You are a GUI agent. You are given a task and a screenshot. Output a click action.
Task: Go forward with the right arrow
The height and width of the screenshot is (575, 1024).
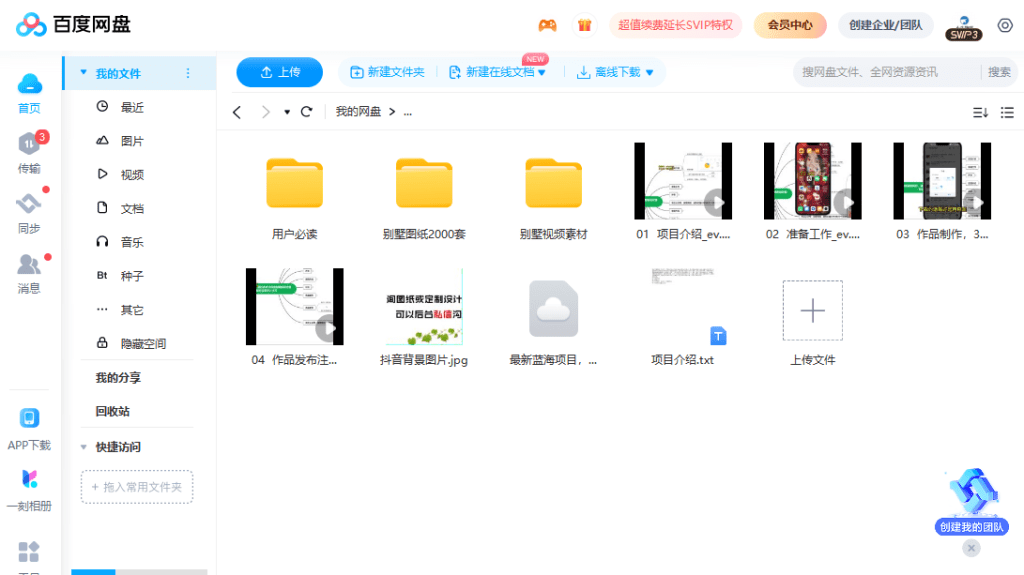point(265,112)
